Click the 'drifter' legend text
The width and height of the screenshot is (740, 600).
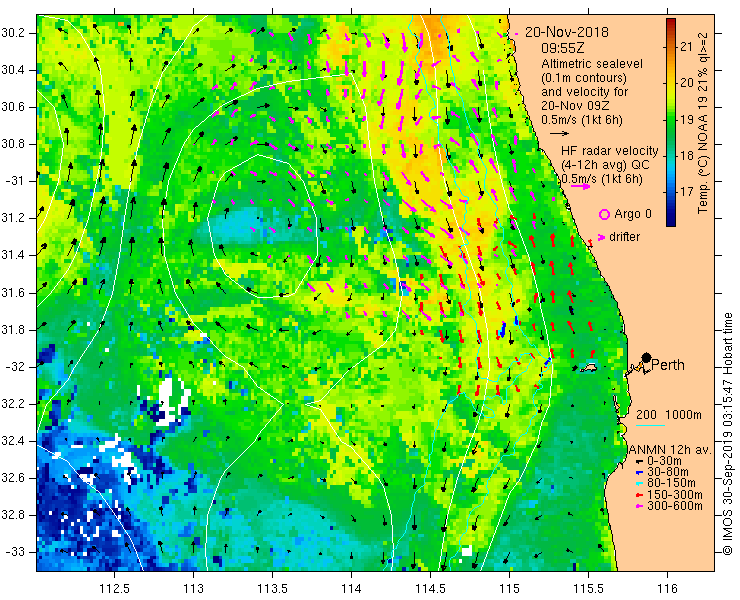click(624, 237)
